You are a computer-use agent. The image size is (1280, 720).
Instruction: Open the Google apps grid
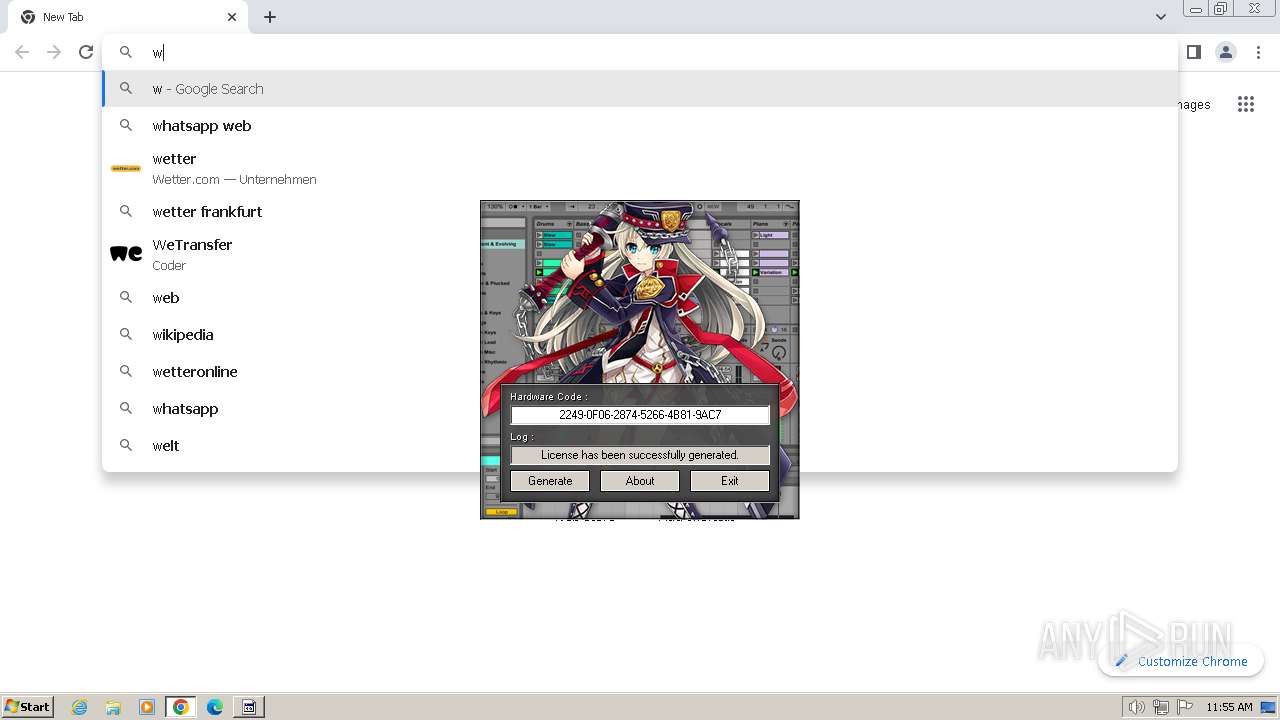pyautogui.click(x=1245, y=104)
